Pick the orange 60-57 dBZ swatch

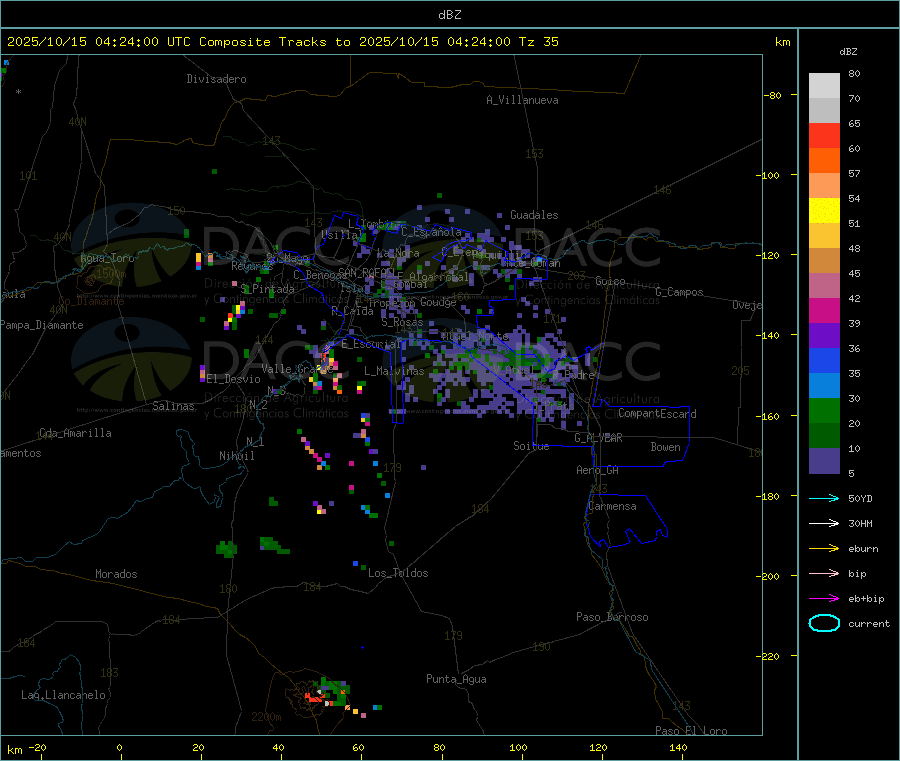click(x=824, y=161)
